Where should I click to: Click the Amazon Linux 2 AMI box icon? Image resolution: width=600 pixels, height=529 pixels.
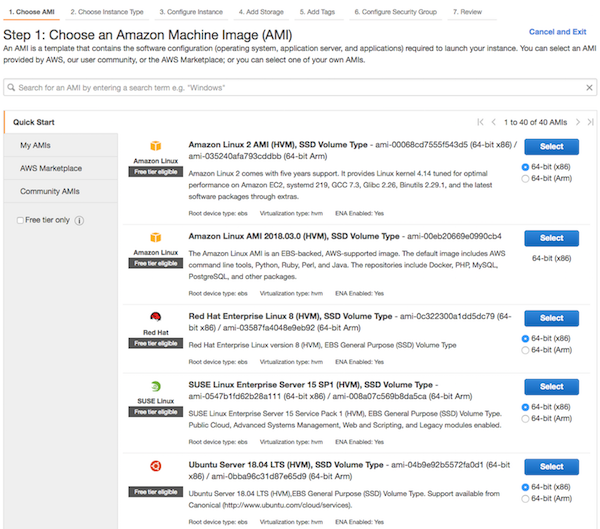[x=155, y=146]
